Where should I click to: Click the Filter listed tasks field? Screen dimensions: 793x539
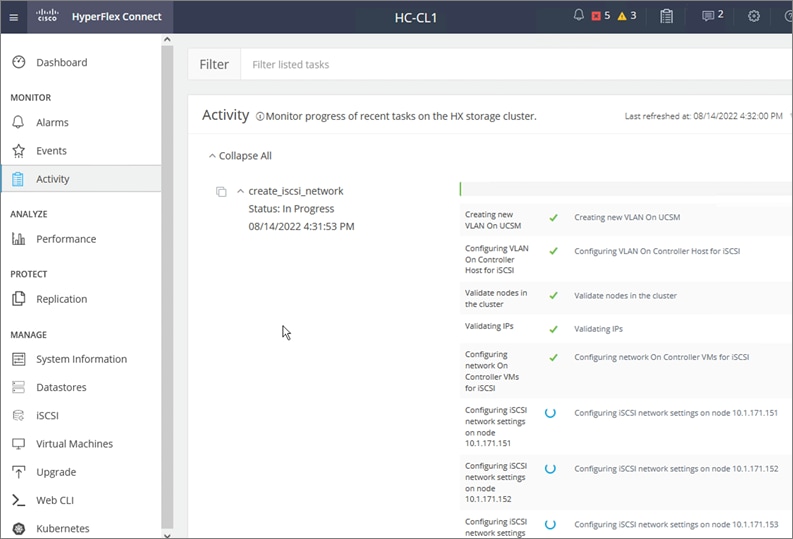(516, 64)
